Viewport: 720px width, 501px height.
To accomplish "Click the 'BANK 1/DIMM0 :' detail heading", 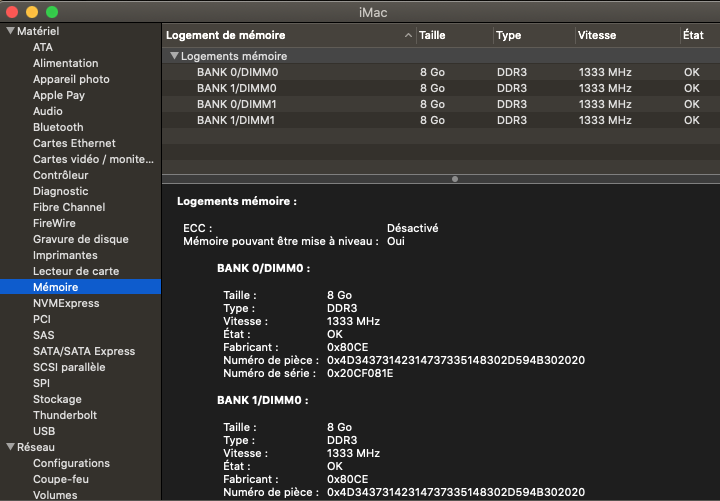I will coord(263,400).
